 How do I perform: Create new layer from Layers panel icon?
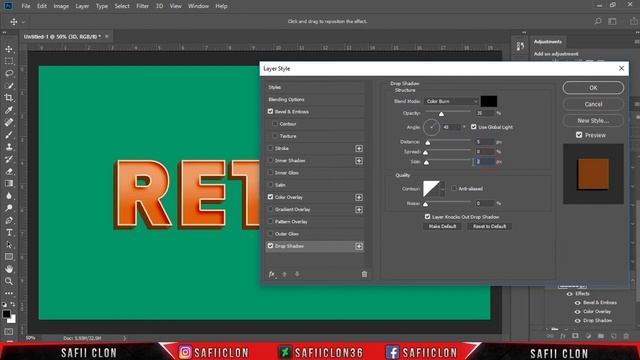coord(613,336)
